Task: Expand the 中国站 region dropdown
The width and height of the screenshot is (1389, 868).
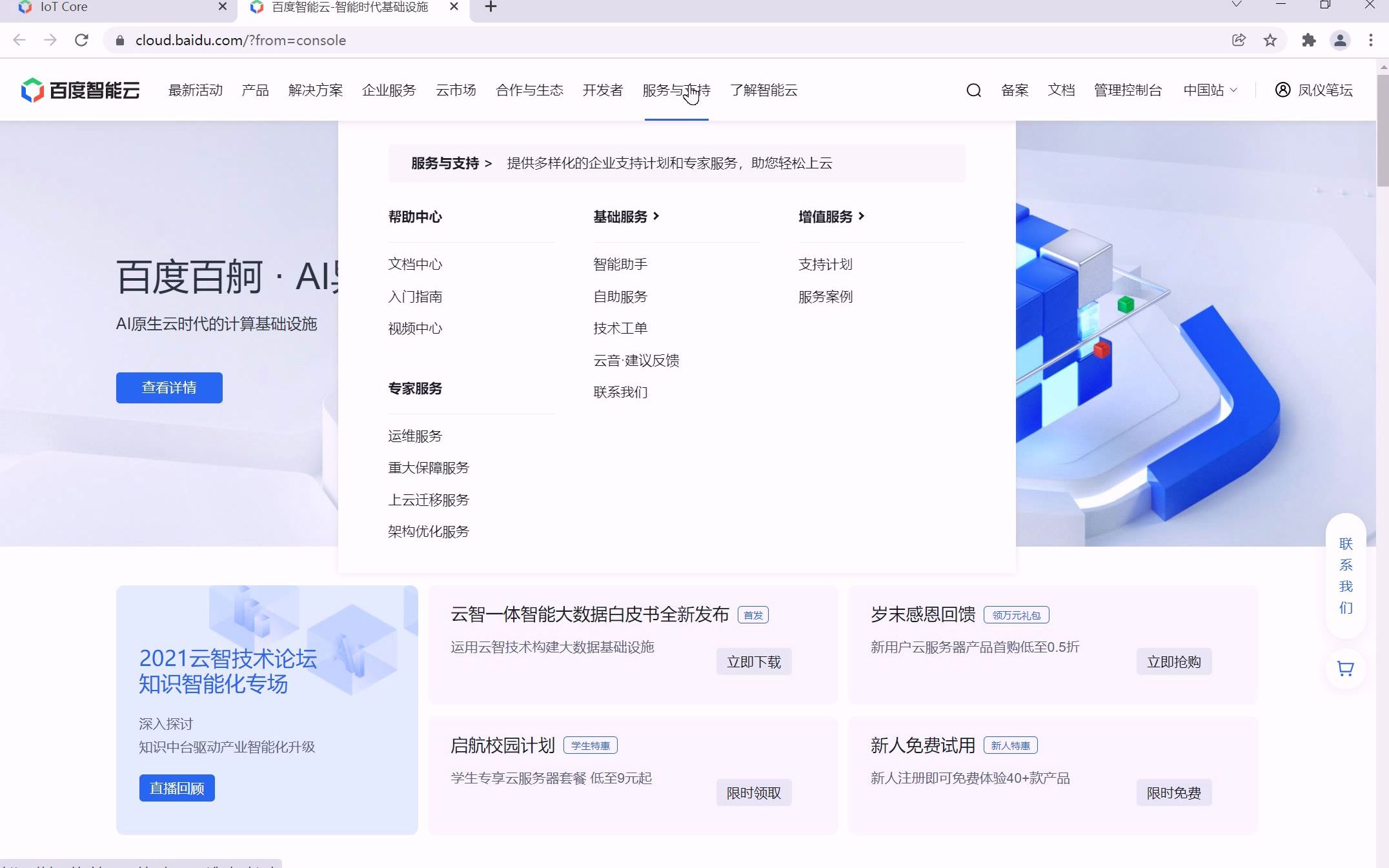Action: point(1210,90)
